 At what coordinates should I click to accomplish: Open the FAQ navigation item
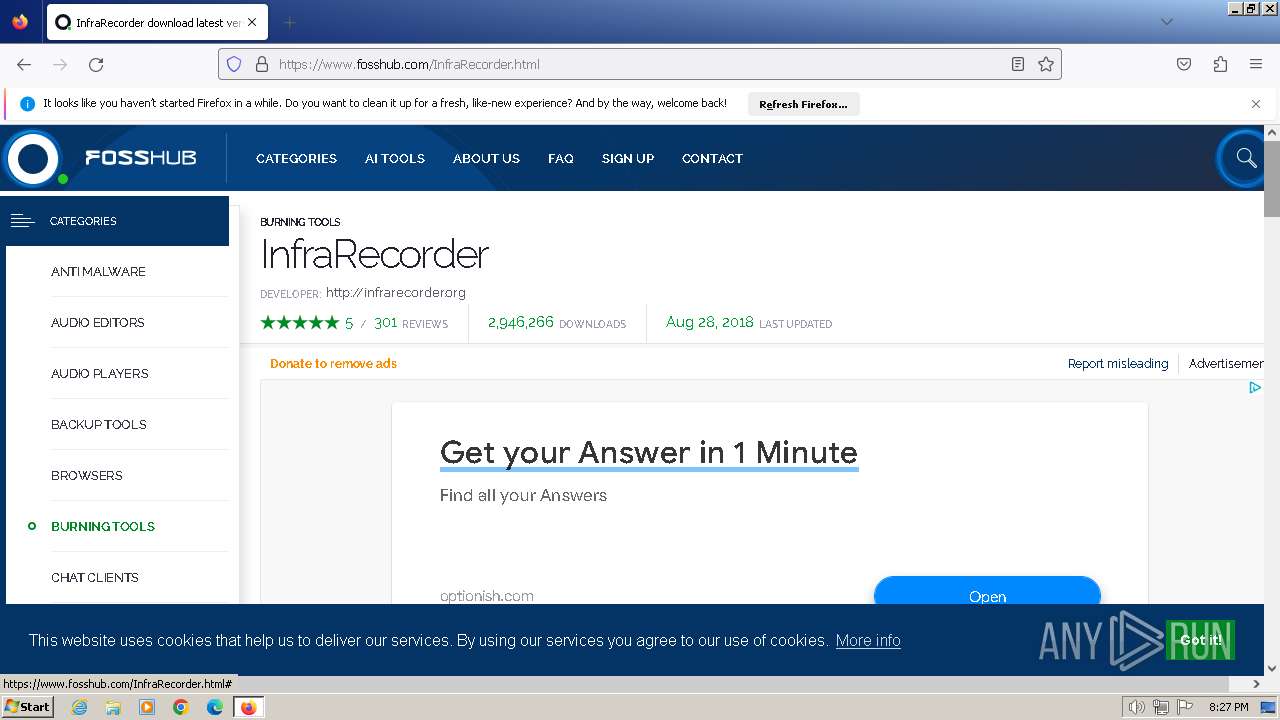point(561,158)
